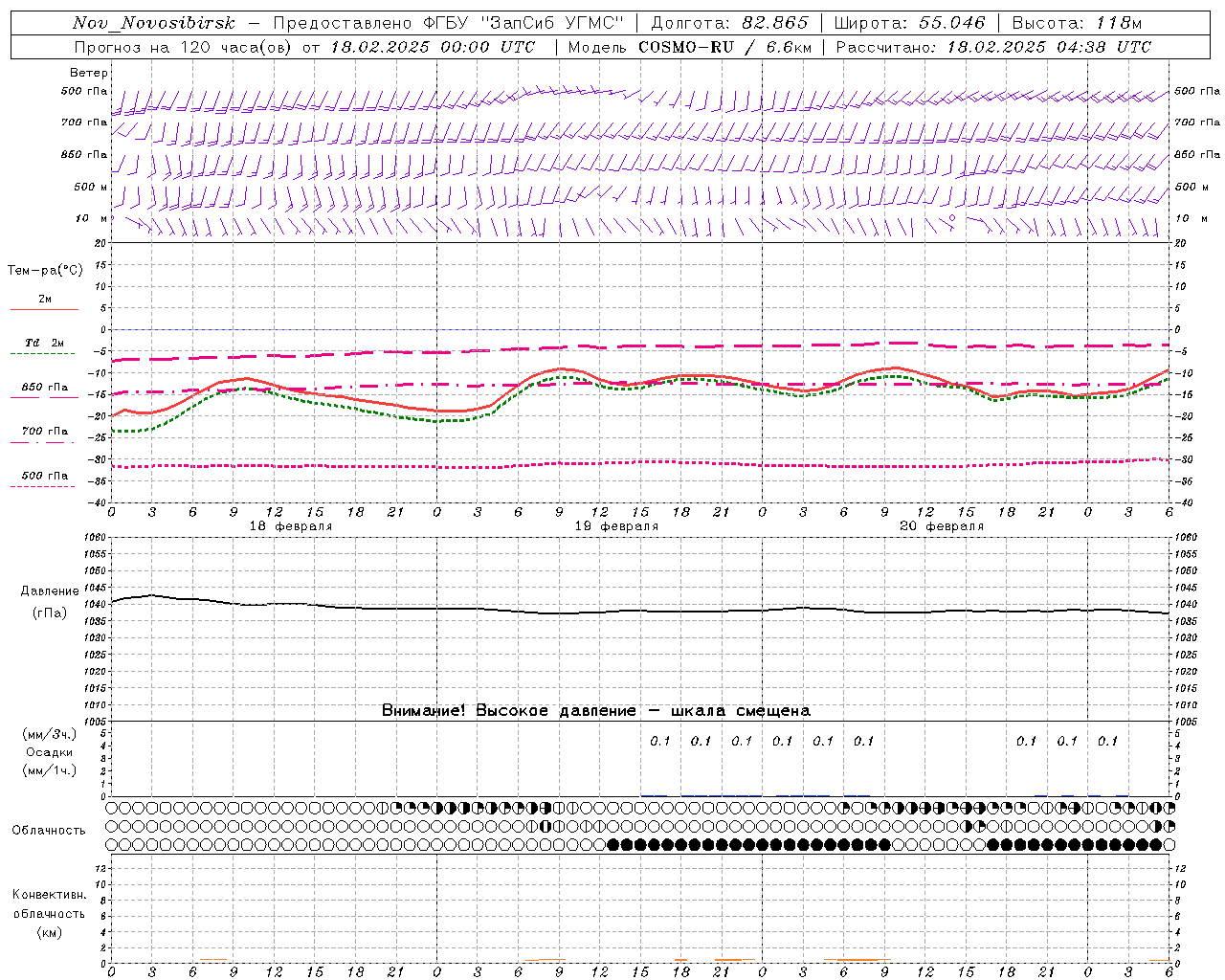Click the Рассчитано: 18.02.2025 04:38 UTC text
Image resolution: width=1225 pixels, height=980 pixels.
pos(993,47)
